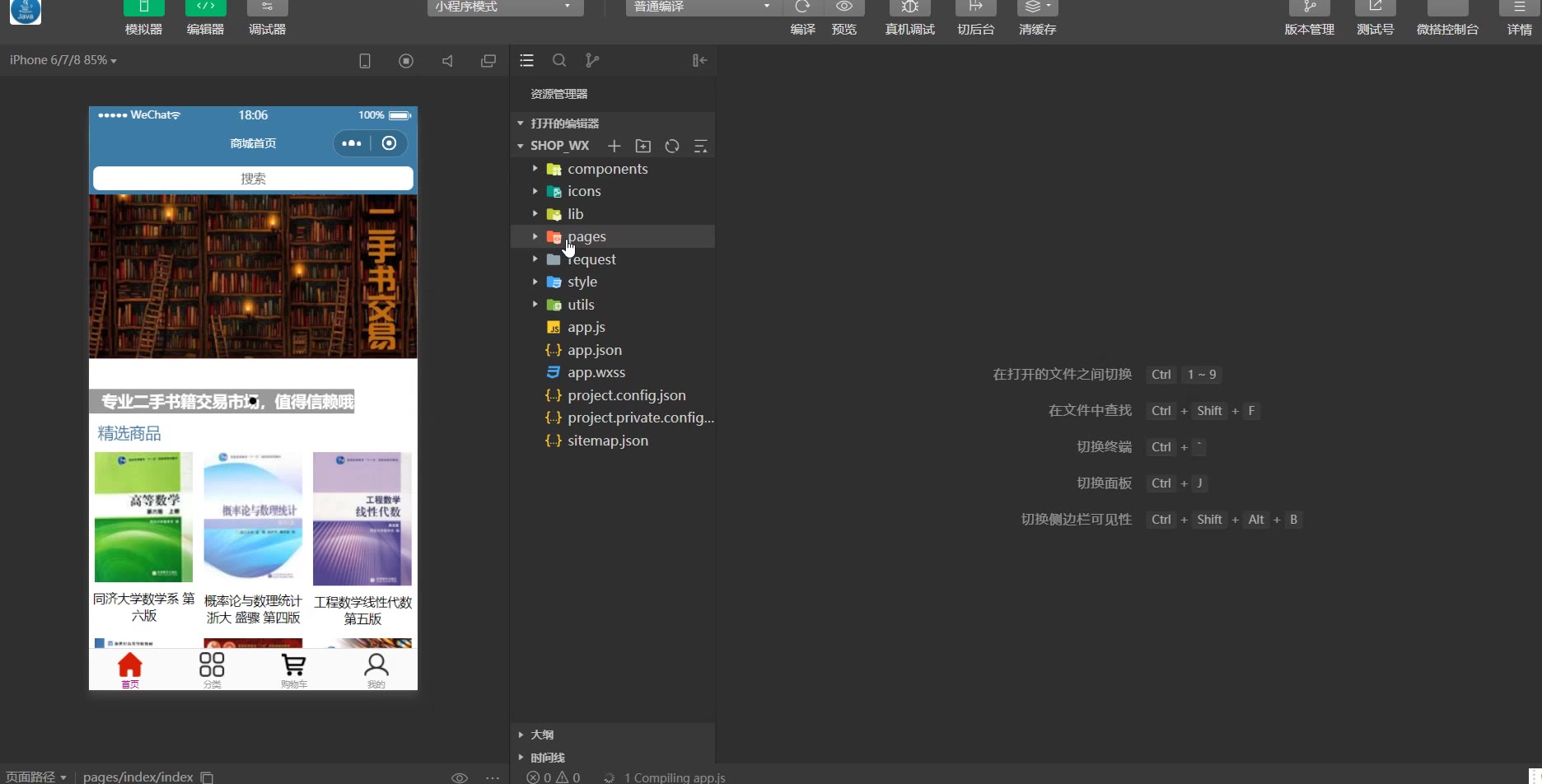Click the errors and warnings count
The height and width of the screenshot is (784, 1542).
(x=554, y=777)
